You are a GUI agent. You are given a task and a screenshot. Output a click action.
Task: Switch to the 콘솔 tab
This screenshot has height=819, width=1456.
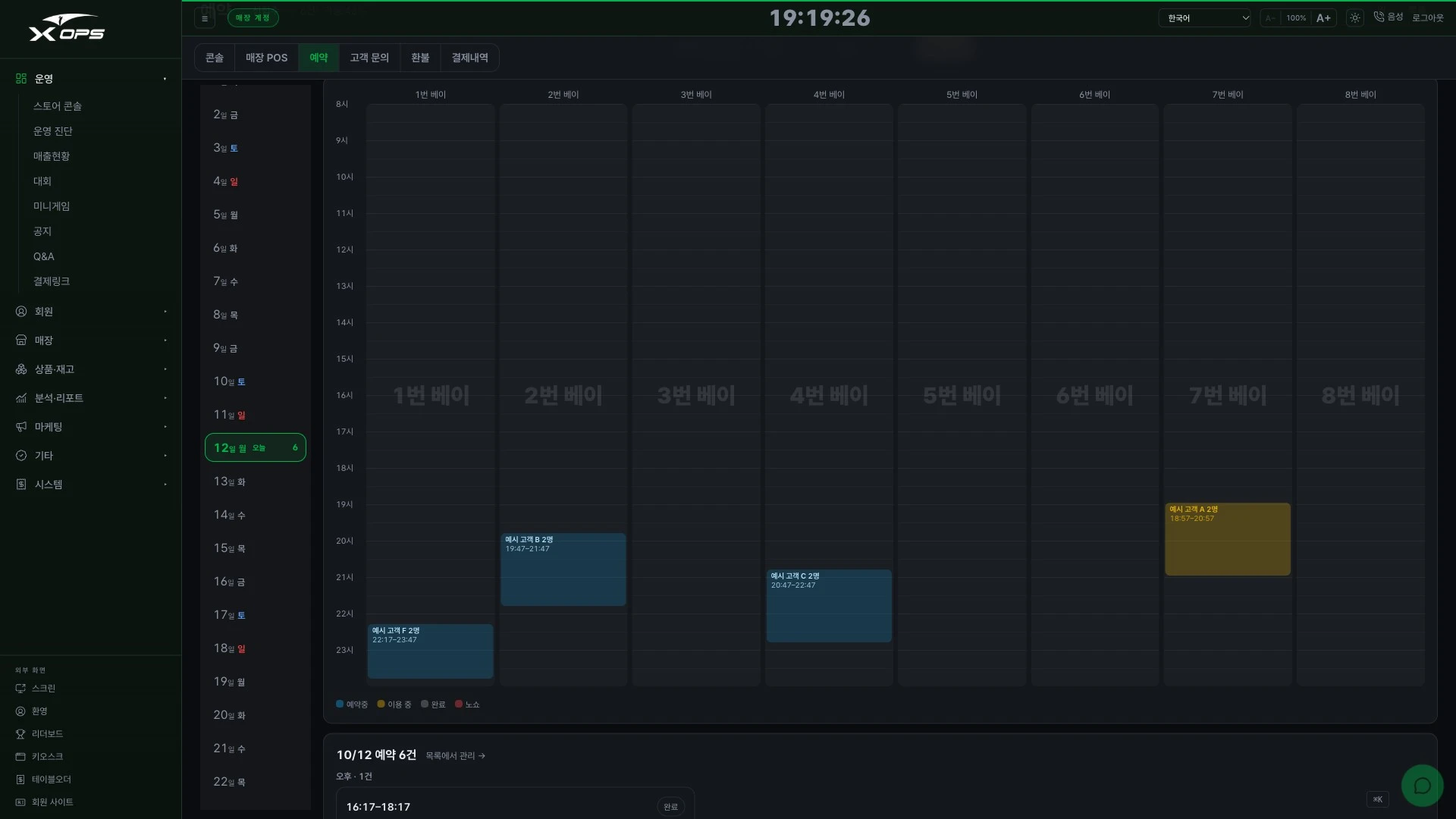(215, 58)
